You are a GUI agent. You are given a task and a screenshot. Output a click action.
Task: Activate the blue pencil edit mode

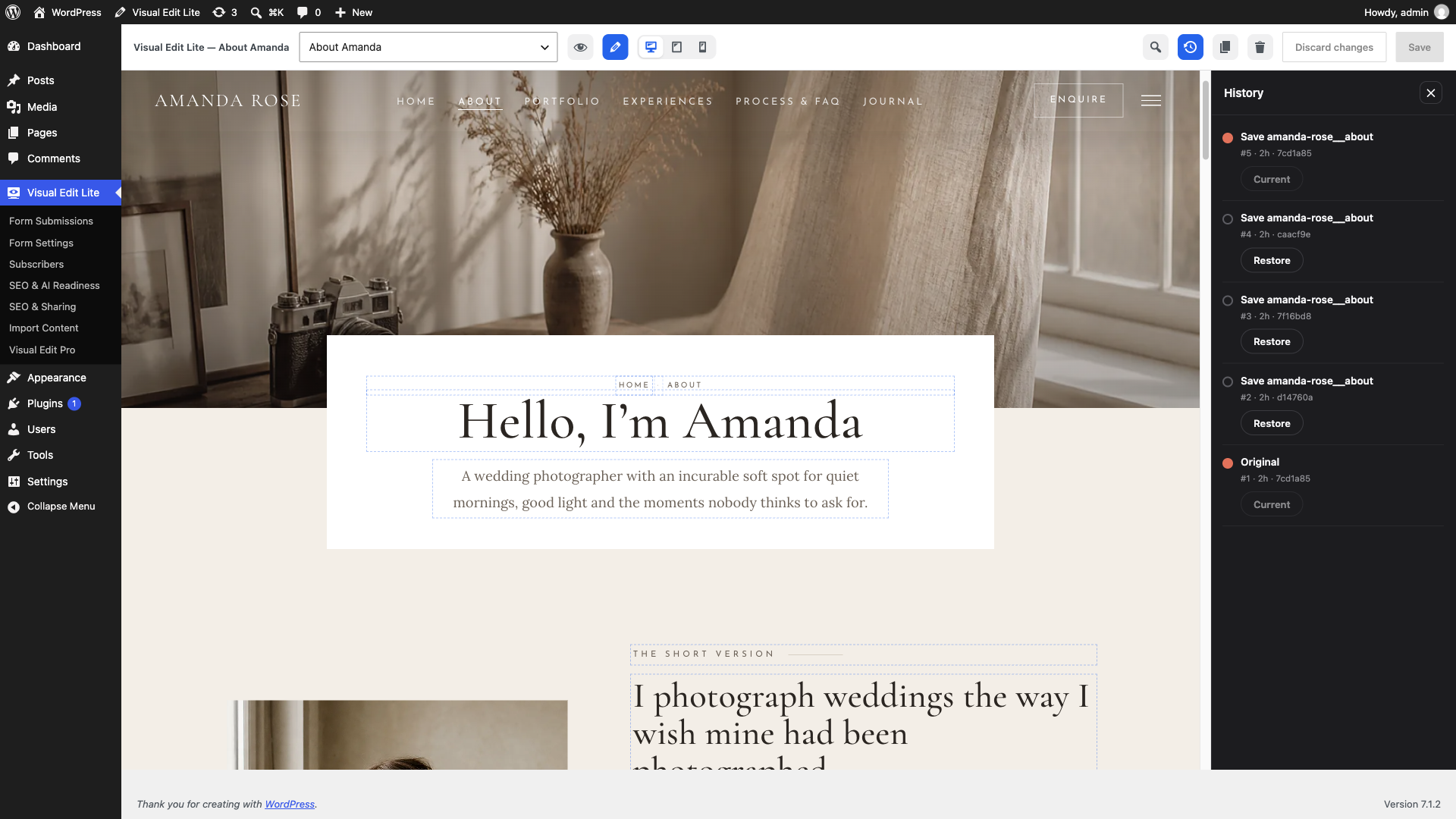615,47
